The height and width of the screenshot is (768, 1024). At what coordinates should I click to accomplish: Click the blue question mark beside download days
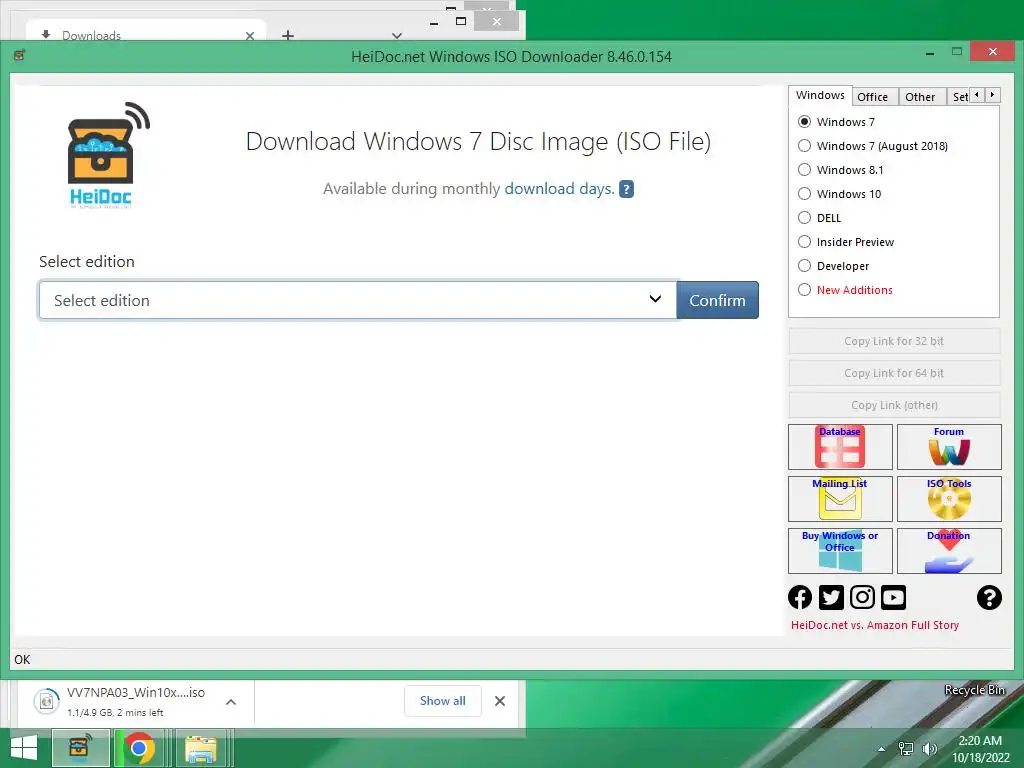(626, 189)
